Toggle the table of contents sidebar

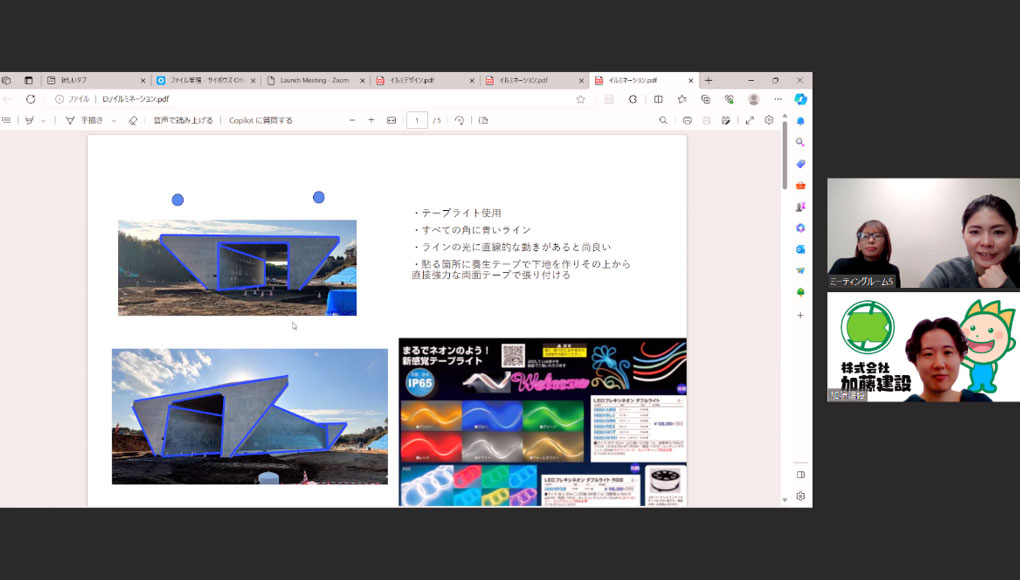coord(7,120)
